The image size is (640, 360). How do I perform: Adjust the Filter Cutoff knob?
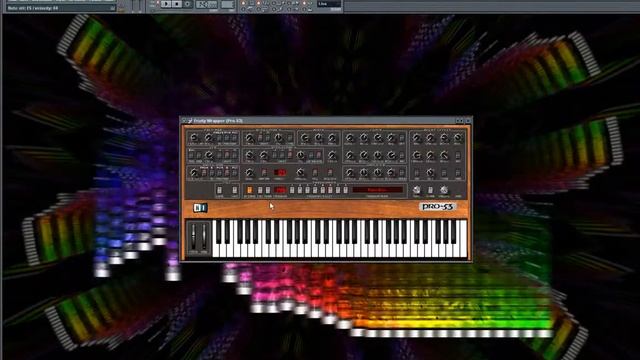click(349, 138)
